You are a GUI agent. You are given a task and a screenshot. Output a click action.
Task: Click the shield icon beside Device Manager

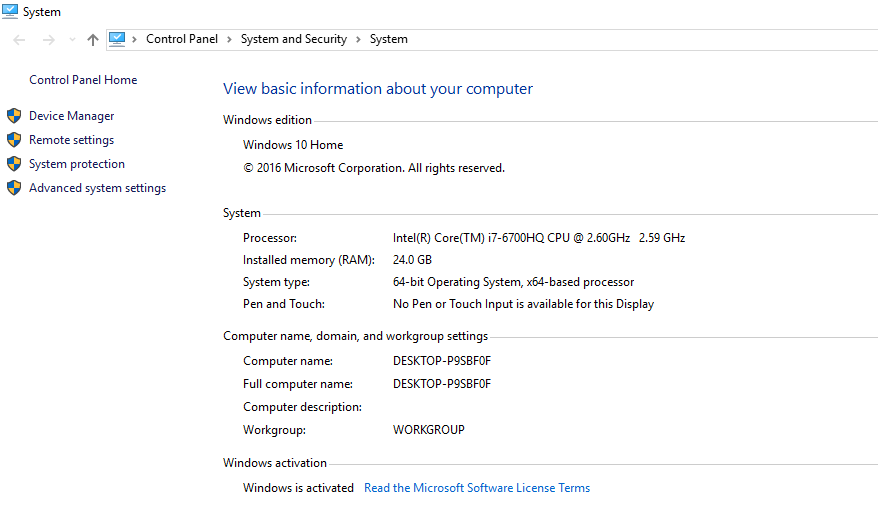[x=14, y=116]
